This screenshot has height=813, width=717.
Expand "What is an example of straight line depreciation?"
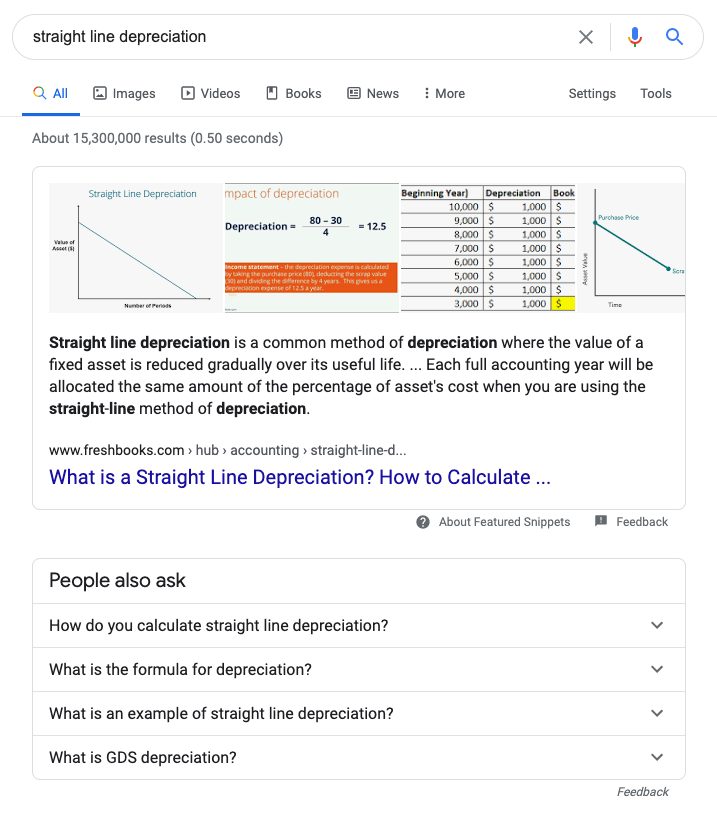pos(358,714)
